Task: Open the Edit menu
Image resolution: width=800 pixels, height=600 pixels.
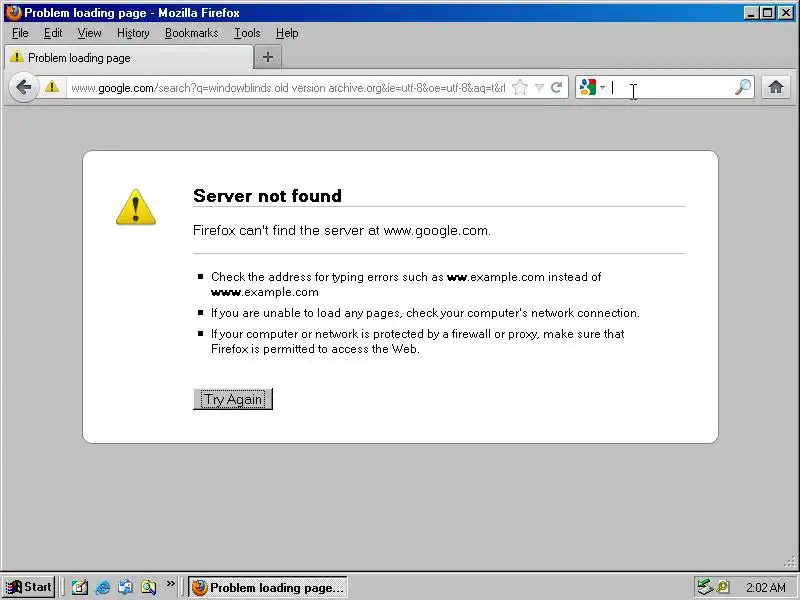Action: [53, 33]
